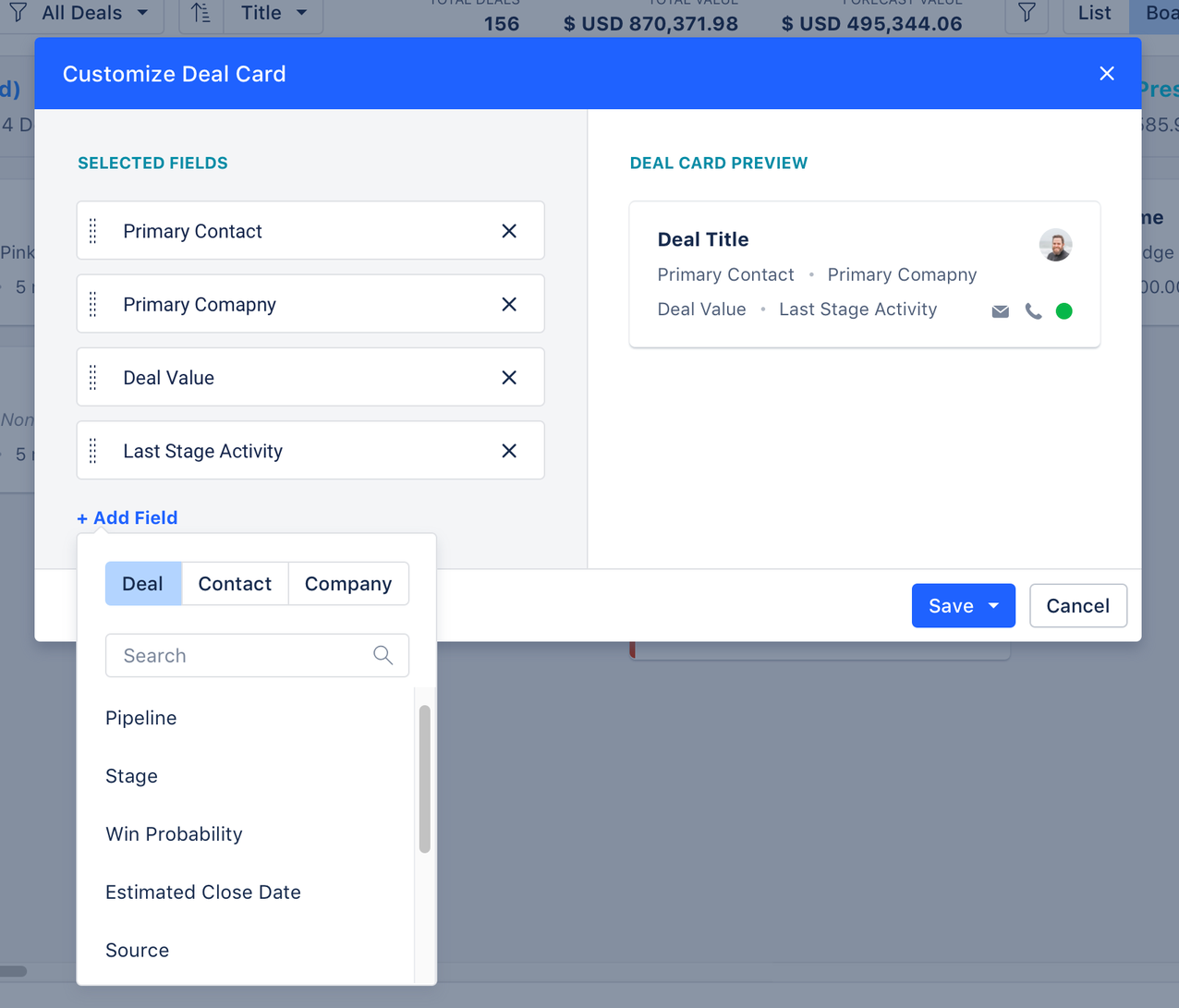This screenshot has width=1179, height=1008.
Task: Click the total deals count 156
Action: [x=502, y=23]
